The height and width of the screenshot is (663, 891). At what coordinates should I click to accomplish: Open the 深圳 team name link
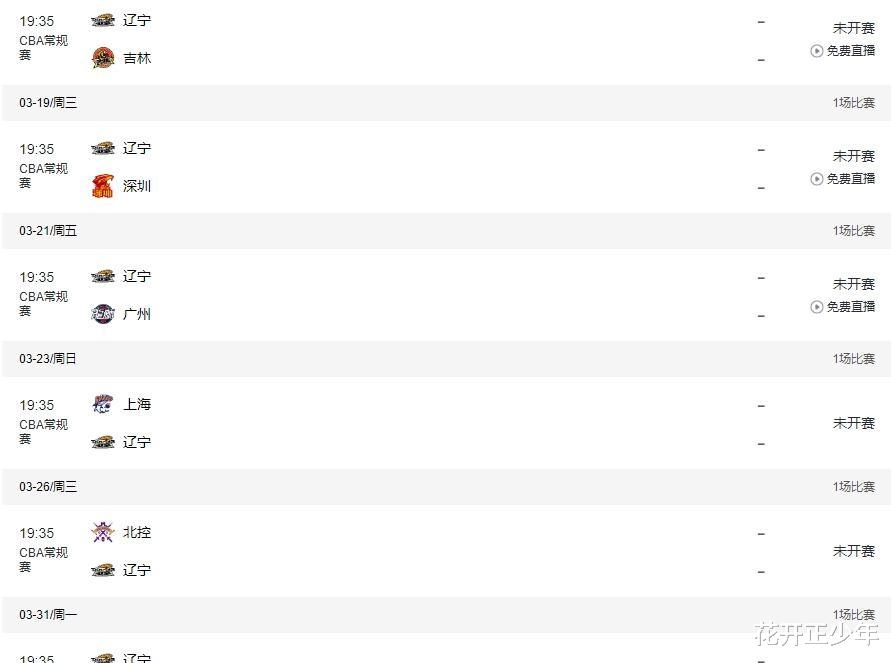137,186
